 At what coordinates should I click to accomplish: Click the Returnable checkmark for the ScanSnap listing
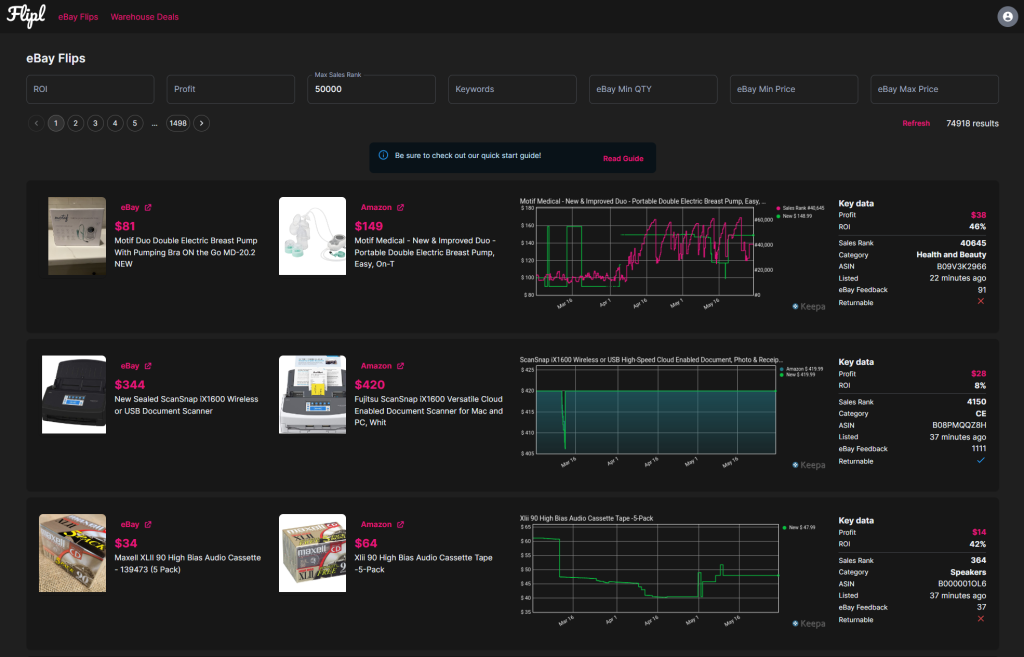(981, 460)
